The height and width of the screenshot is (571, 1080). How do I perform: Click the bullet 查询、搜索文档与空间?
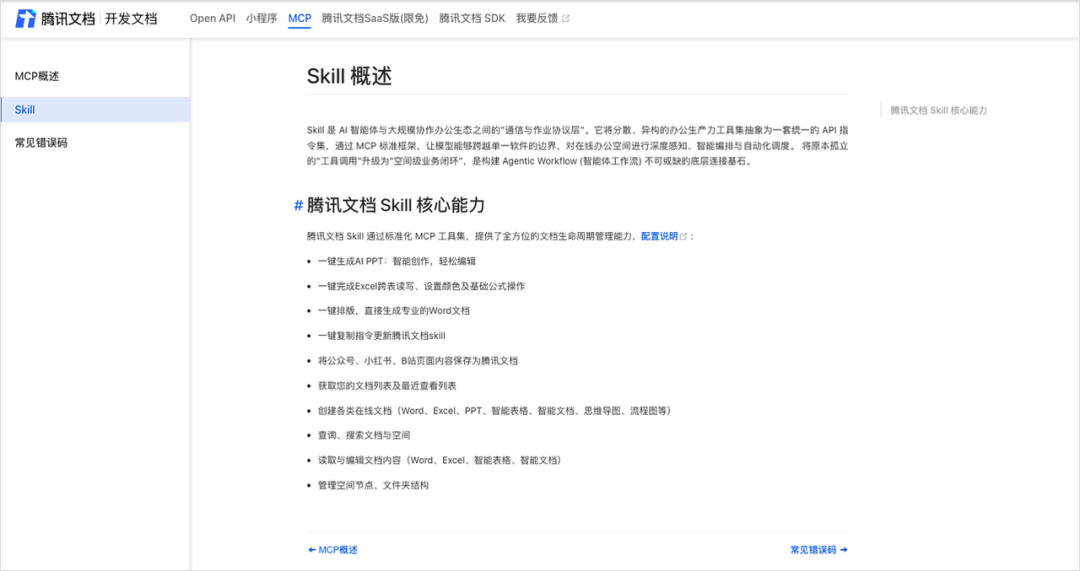[364, 435]
